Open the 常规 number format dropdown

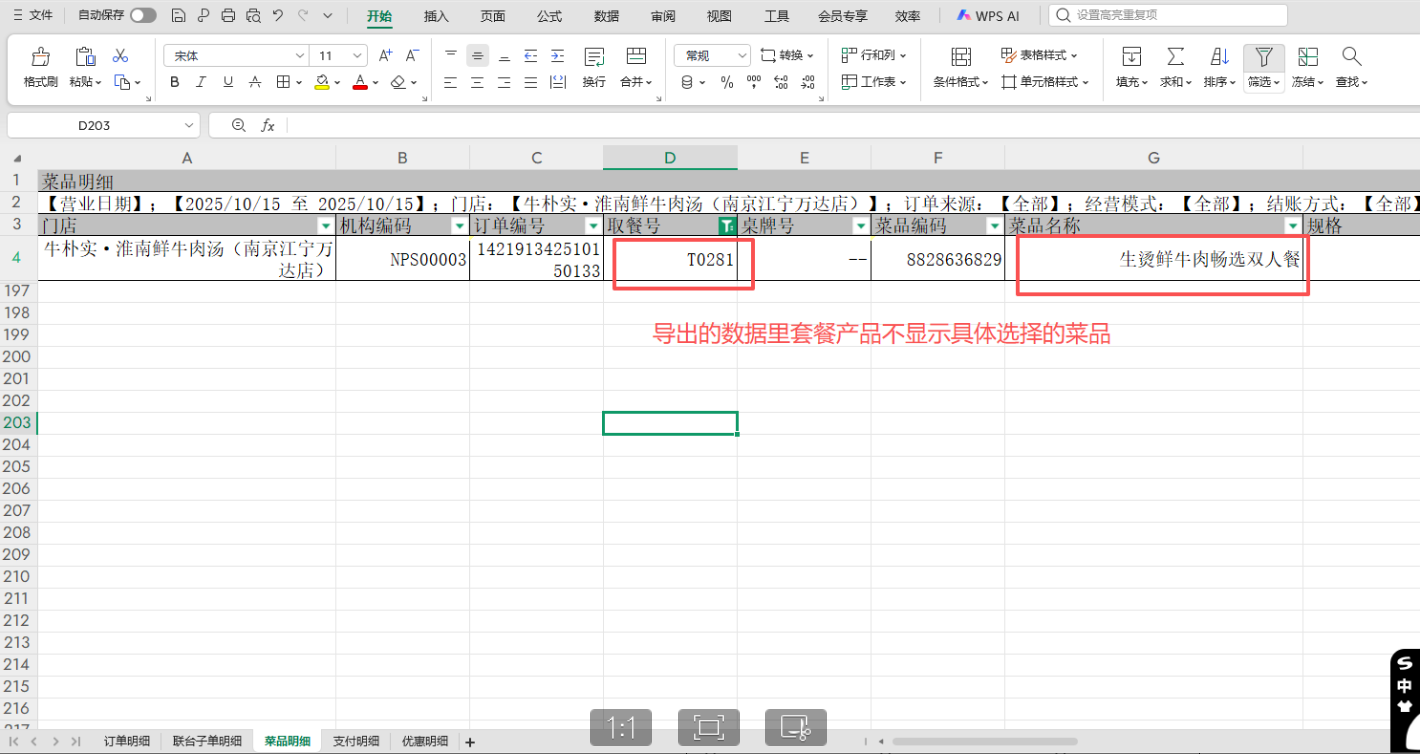click(x=711, y=54)
